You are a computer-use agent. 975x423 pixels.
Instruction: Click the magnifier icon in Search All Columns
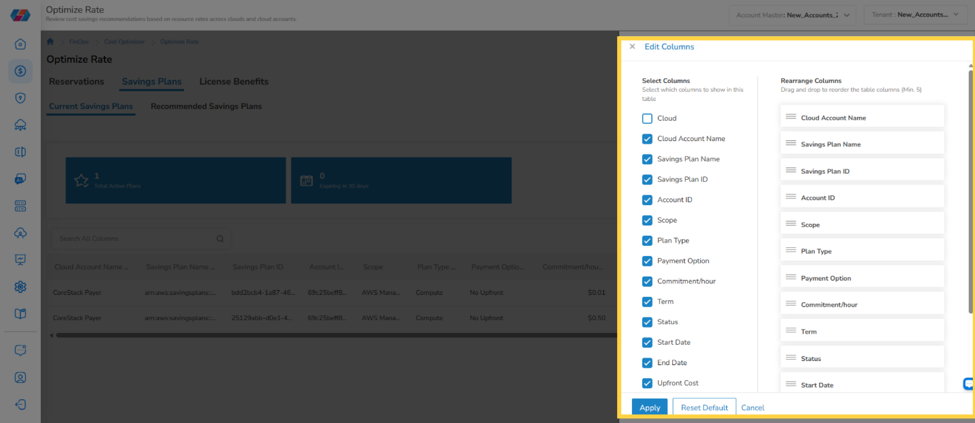coord(219,239)
